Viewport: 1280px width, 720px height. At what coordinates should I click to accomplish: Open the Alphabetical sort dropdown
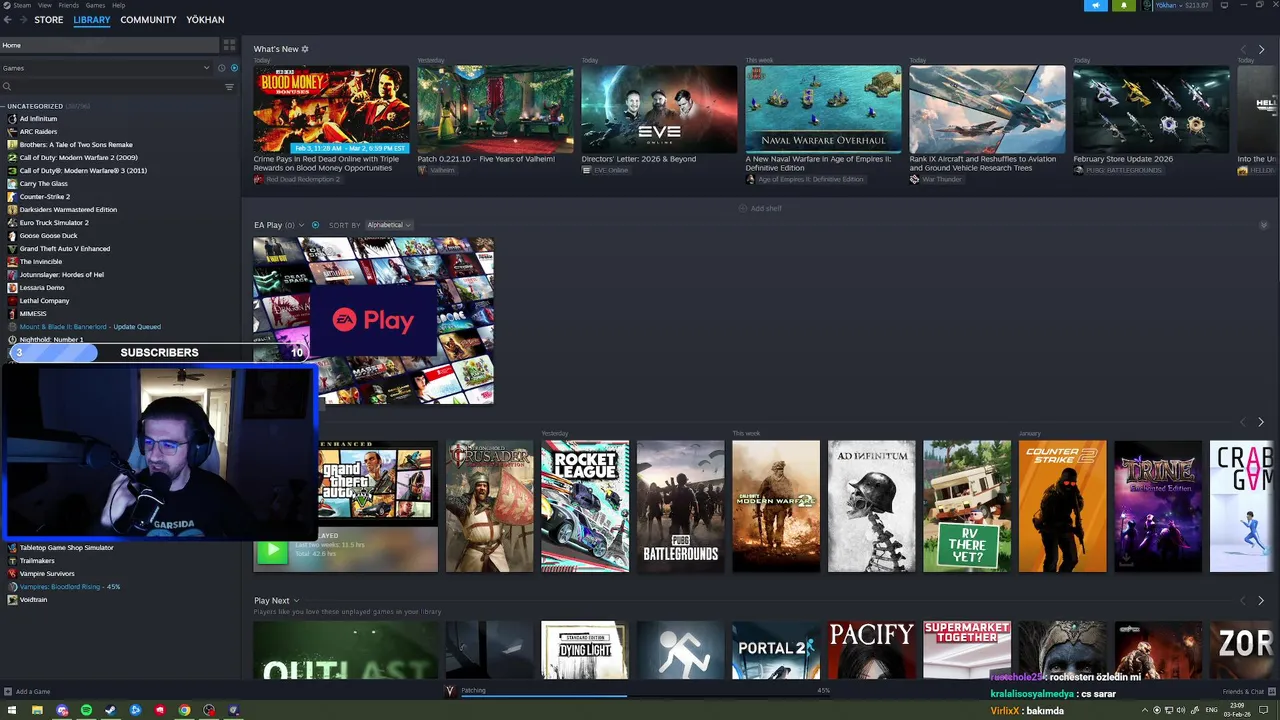coord(389,225)
